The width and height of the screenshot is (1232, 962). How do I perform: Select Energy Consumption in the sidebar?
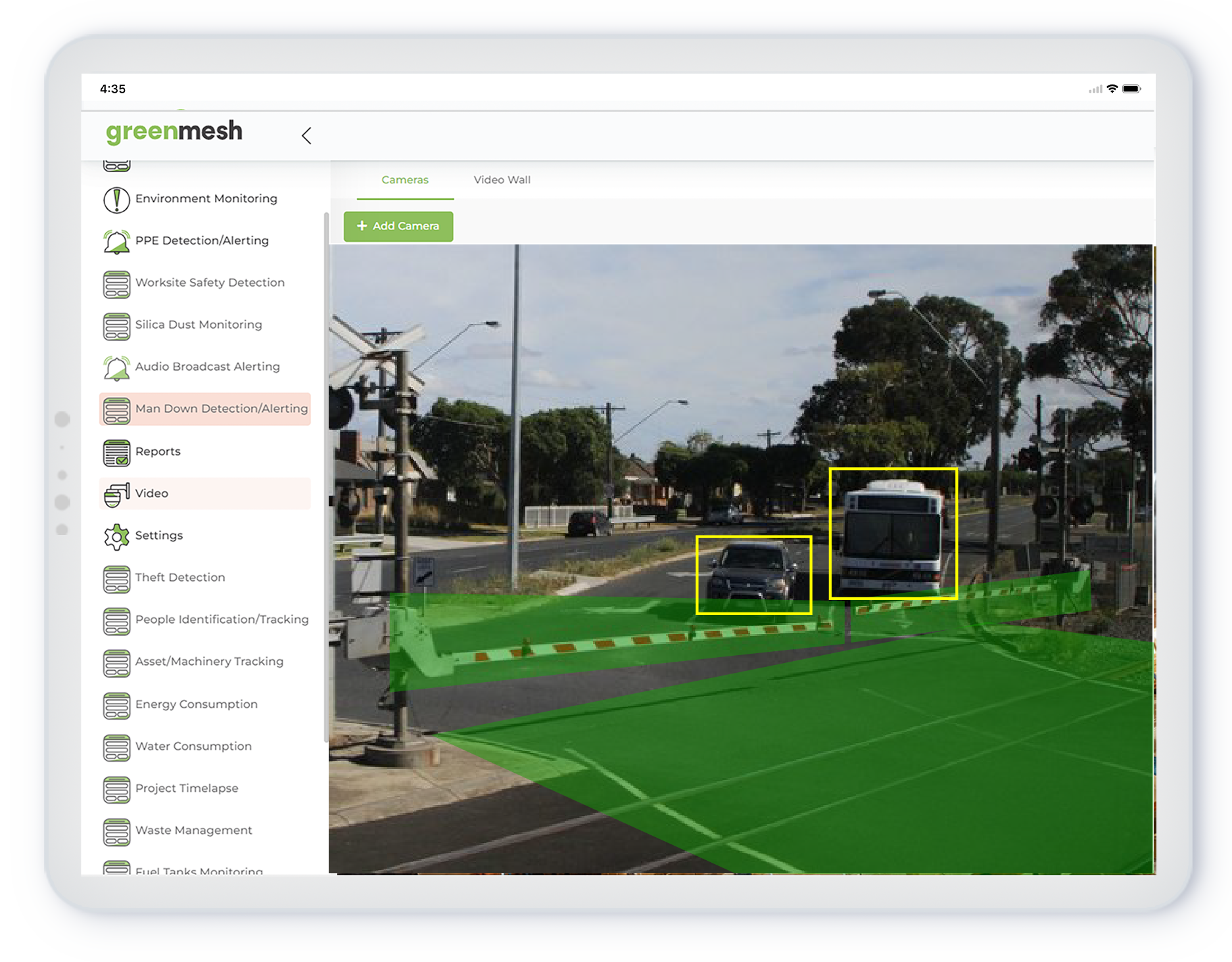(196, 704)
